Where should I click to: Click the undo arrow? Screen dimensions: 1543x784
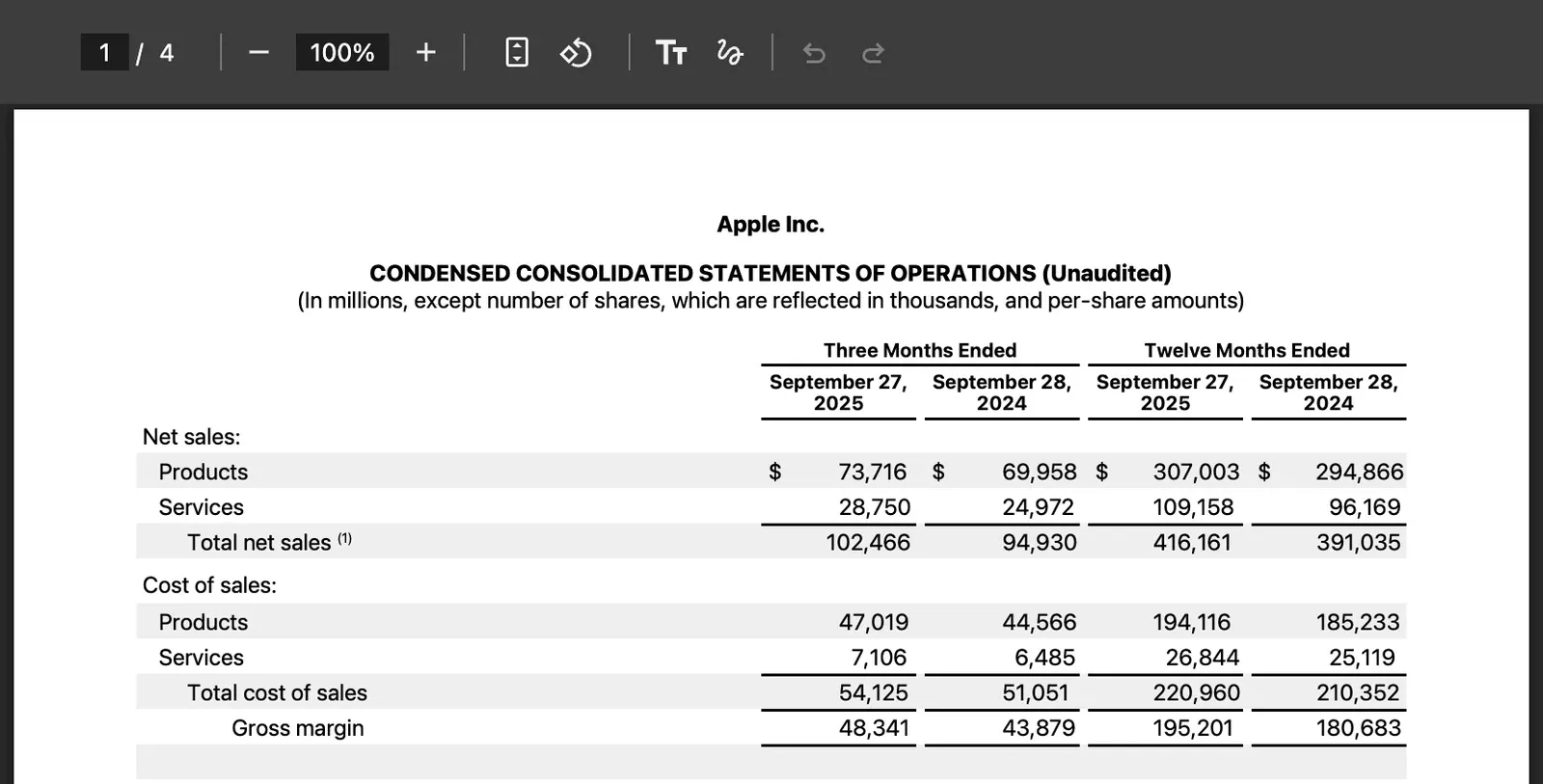(x=814, y=53)
